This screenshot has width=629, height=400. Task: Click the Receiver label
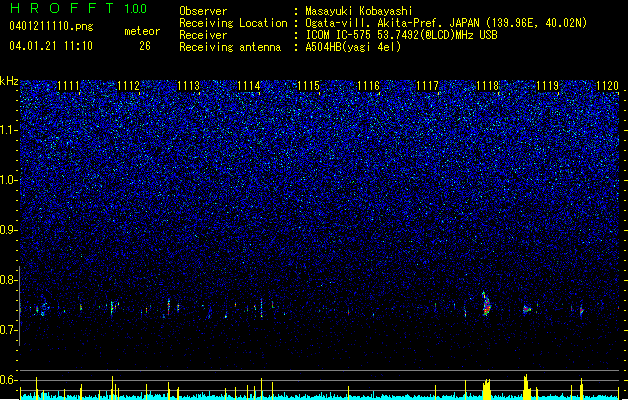(x=203, y=35)
